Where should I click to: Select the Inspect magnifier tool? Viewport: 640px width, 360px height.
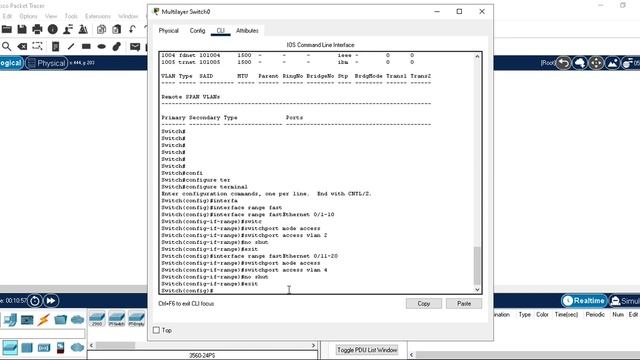click(x=7, y=47)
